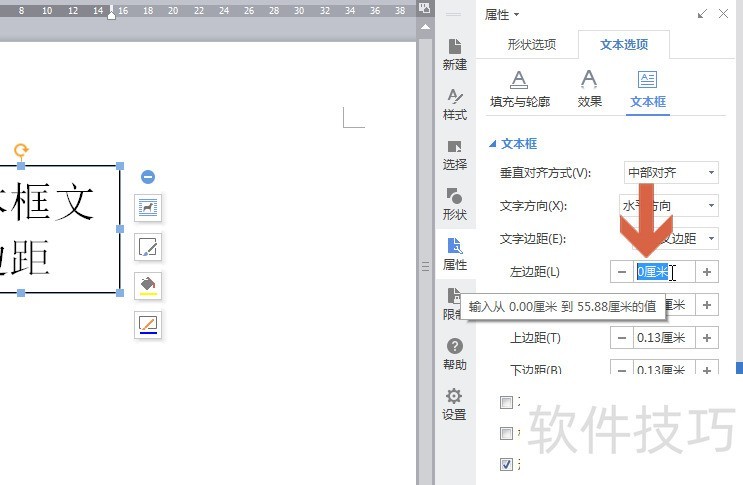Click the 上边距 0.13厘米 input field

(664, 338)
